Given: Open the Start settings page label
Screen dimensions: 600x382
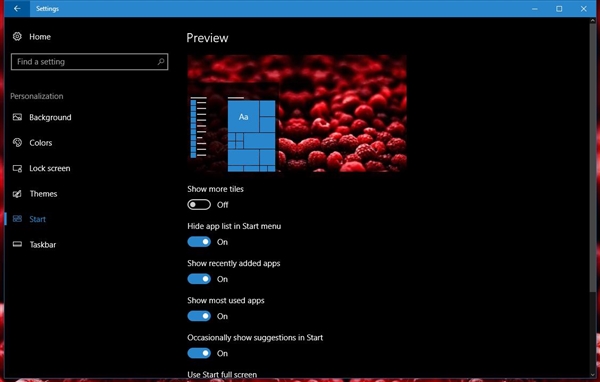Looking at the screenshot, I should click(x=38, y=219).
